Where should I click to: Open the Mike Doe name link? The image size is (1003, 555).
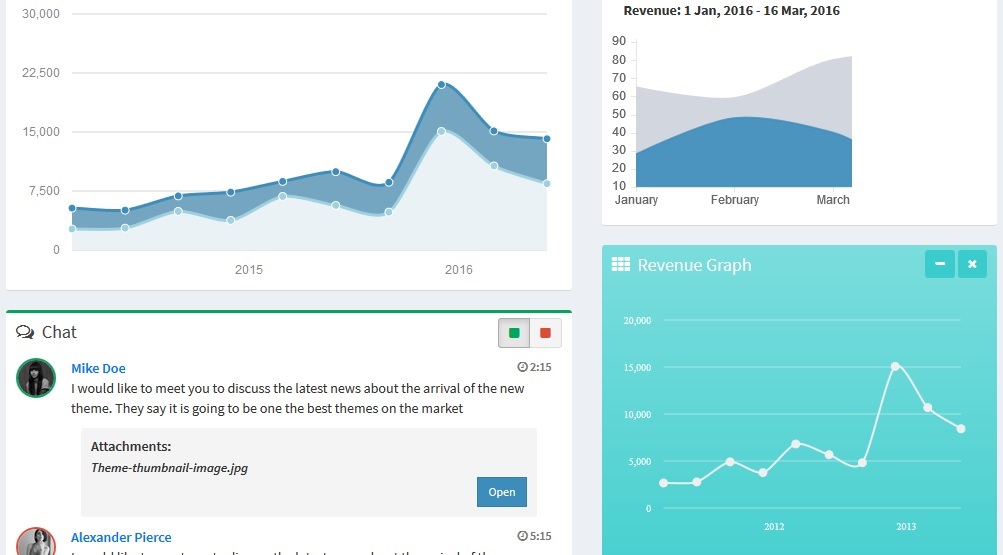98,368
